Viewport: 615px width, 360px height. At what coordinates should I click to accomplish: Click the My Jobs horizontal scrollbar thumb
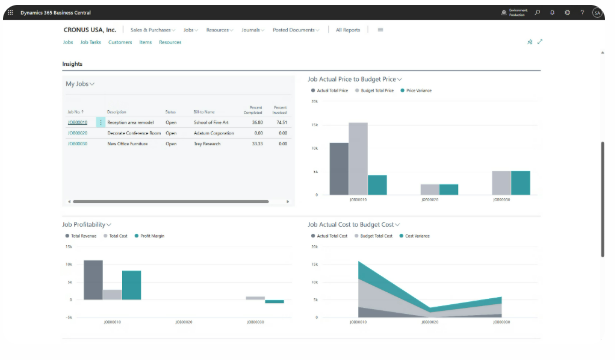click(171, 202)
